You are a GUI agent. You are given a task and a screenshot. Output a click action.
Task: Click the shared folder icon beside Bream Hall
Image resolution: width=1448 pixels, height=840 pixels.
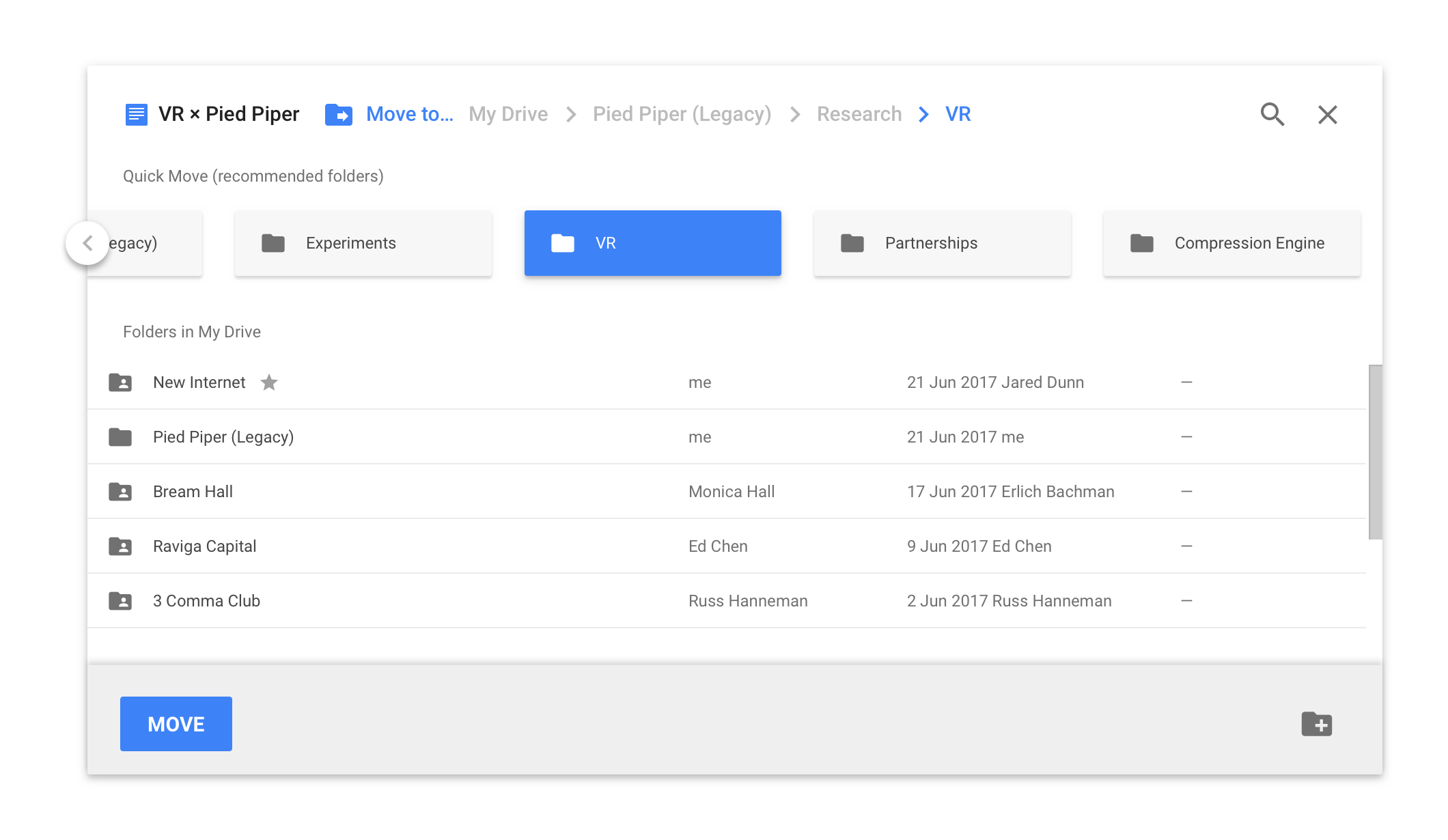pos(120,491)
